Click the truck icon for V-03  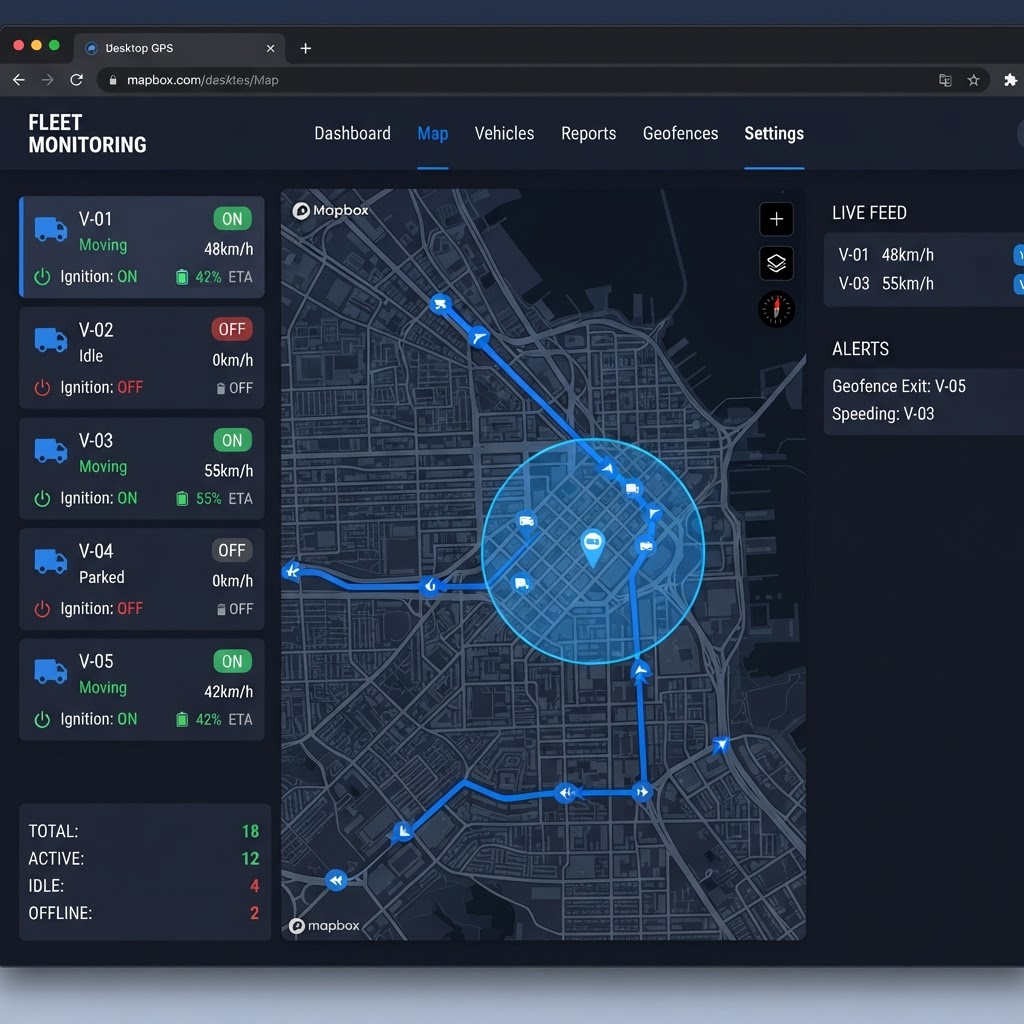coord(50,451)
